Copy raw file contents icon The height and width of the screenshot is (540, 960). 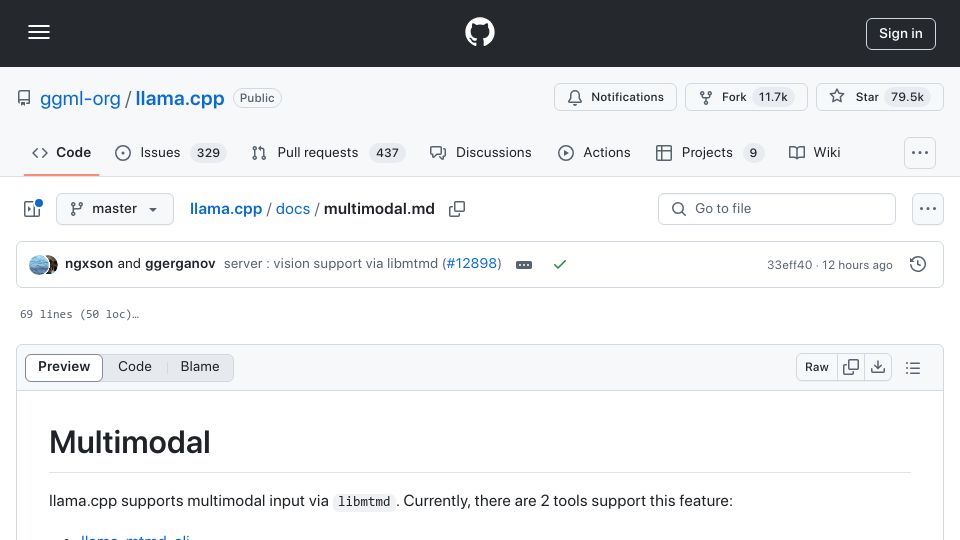pos(851,367)
